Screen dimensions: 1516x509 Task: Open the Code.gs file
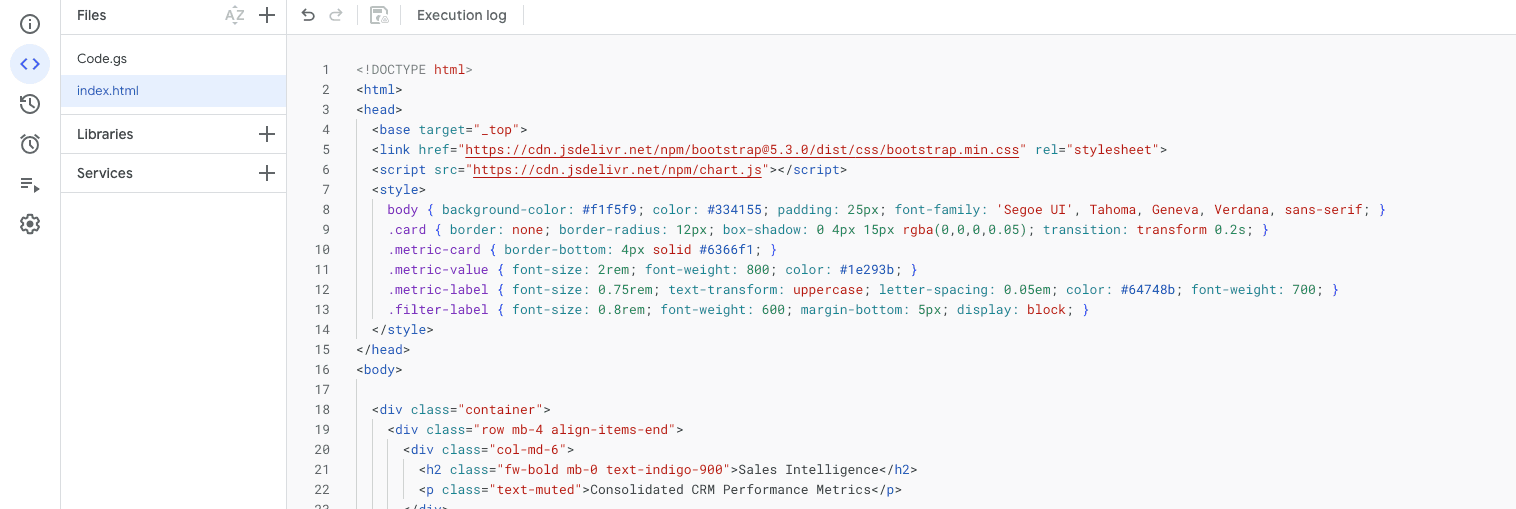[102, 59]
